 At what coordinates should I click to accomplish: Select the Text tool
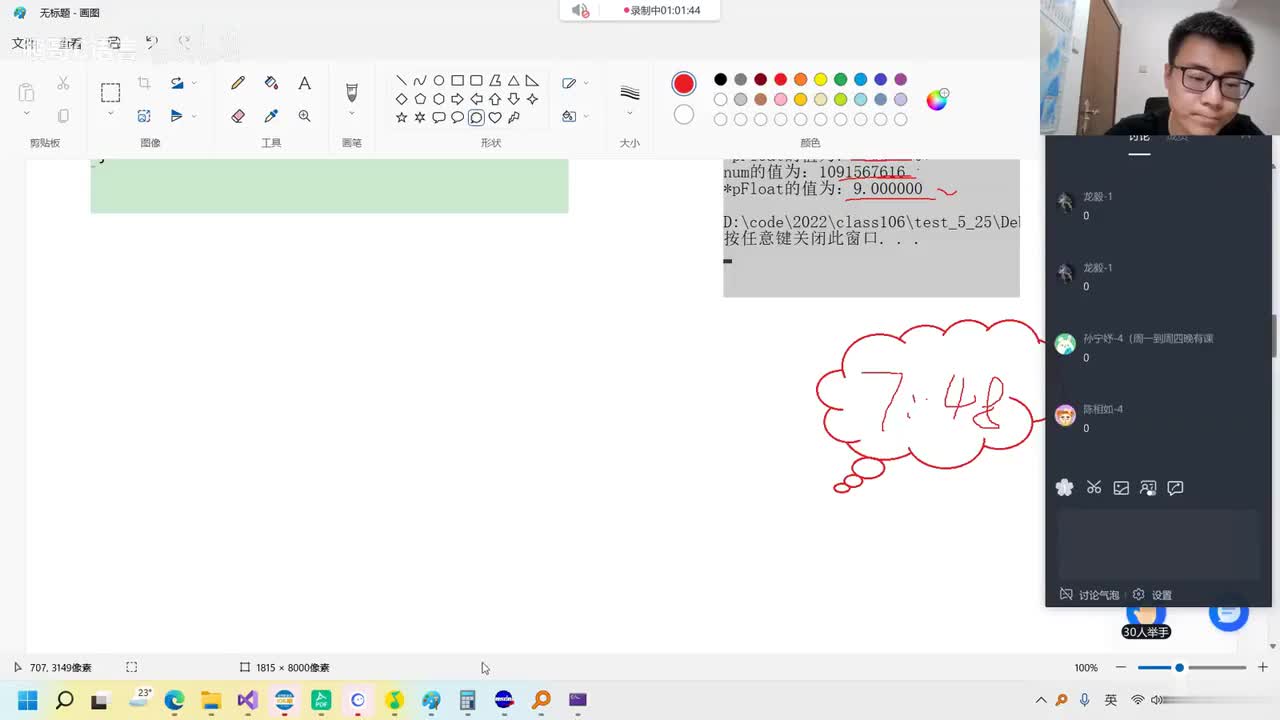(x=304, y=83)
